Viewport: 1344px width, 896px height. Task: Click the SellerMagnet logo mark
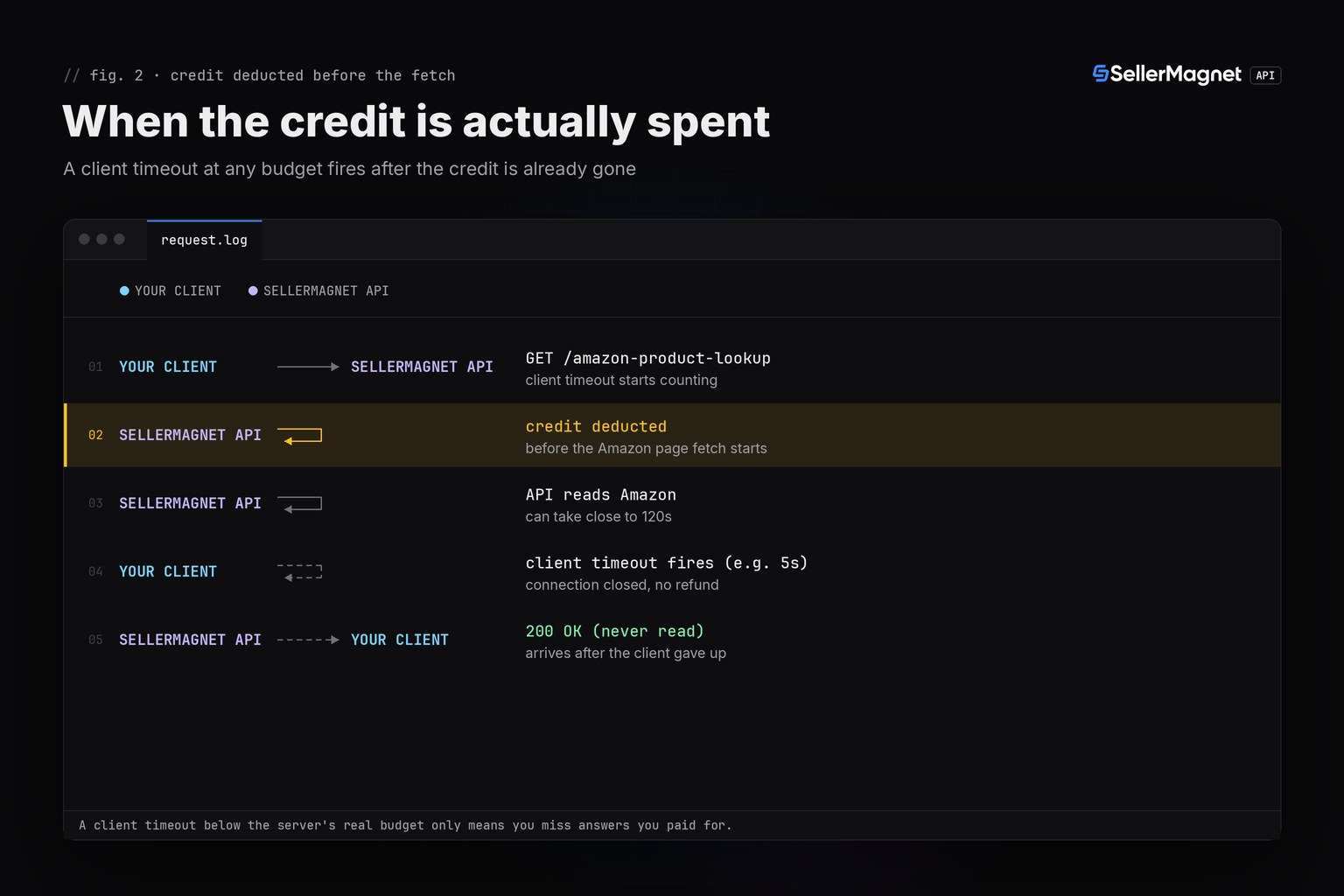(x=1101, y=74)
